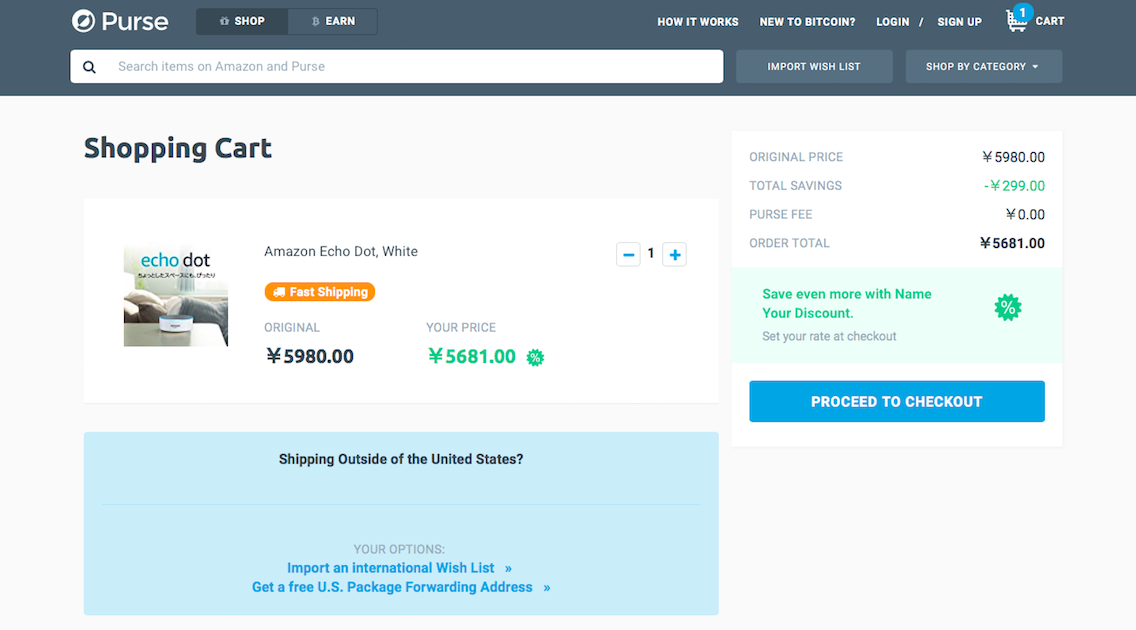Expand Shop By Category dropdown
Image resolution: width=1136 pixels, height=630 pixels.
[x=983, y=67]
